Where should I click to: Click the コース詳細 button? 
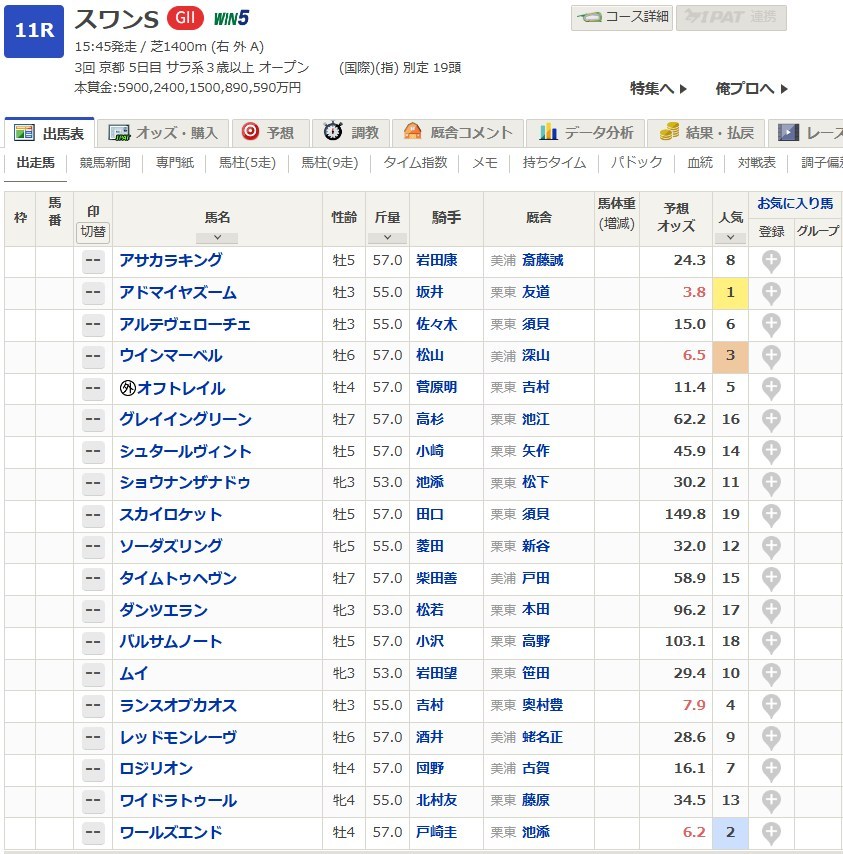[x=621, y=17]
